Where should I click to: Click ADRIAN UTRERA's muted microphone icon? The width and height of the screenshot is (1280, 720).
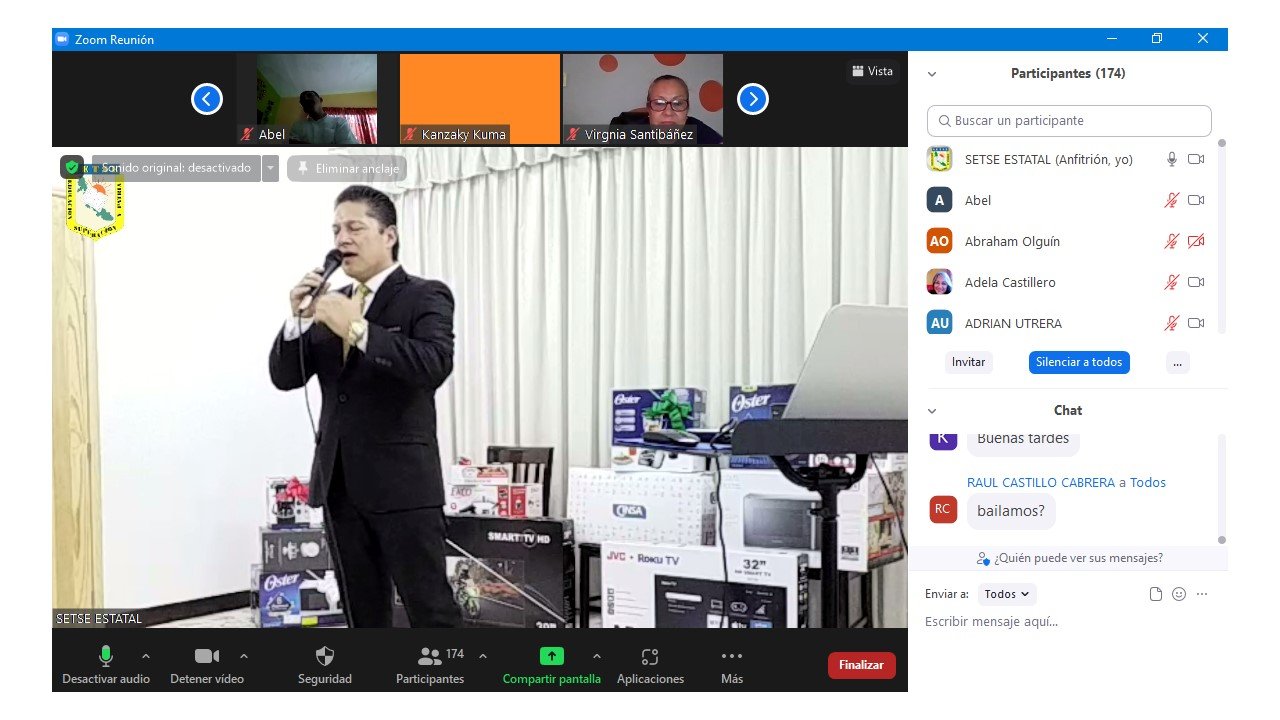[x=1172, y=323]
